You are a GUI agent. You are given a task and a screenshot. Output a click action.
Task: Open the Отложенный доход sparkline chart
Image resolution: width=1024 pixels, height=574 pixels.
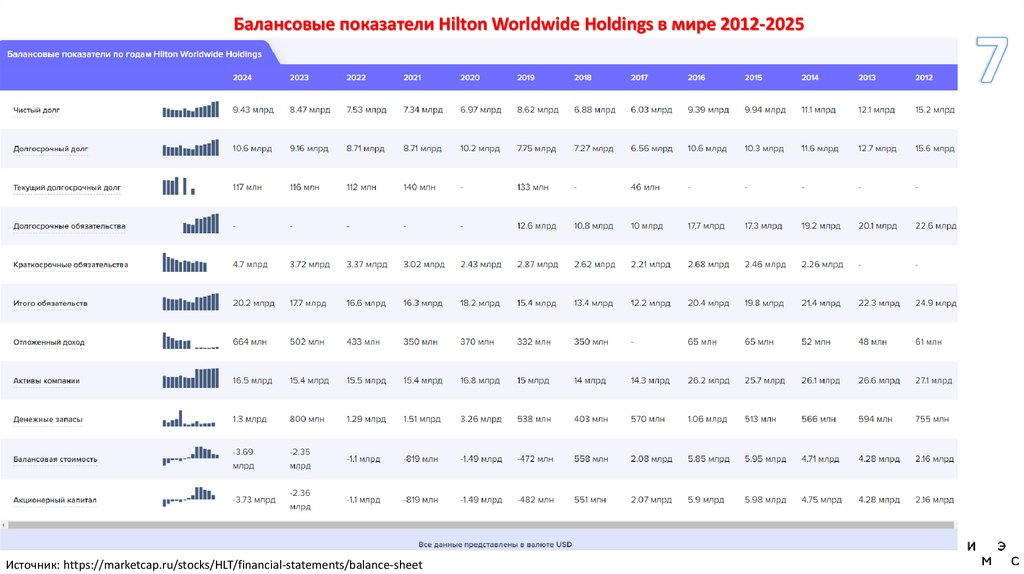coord(191,341)
